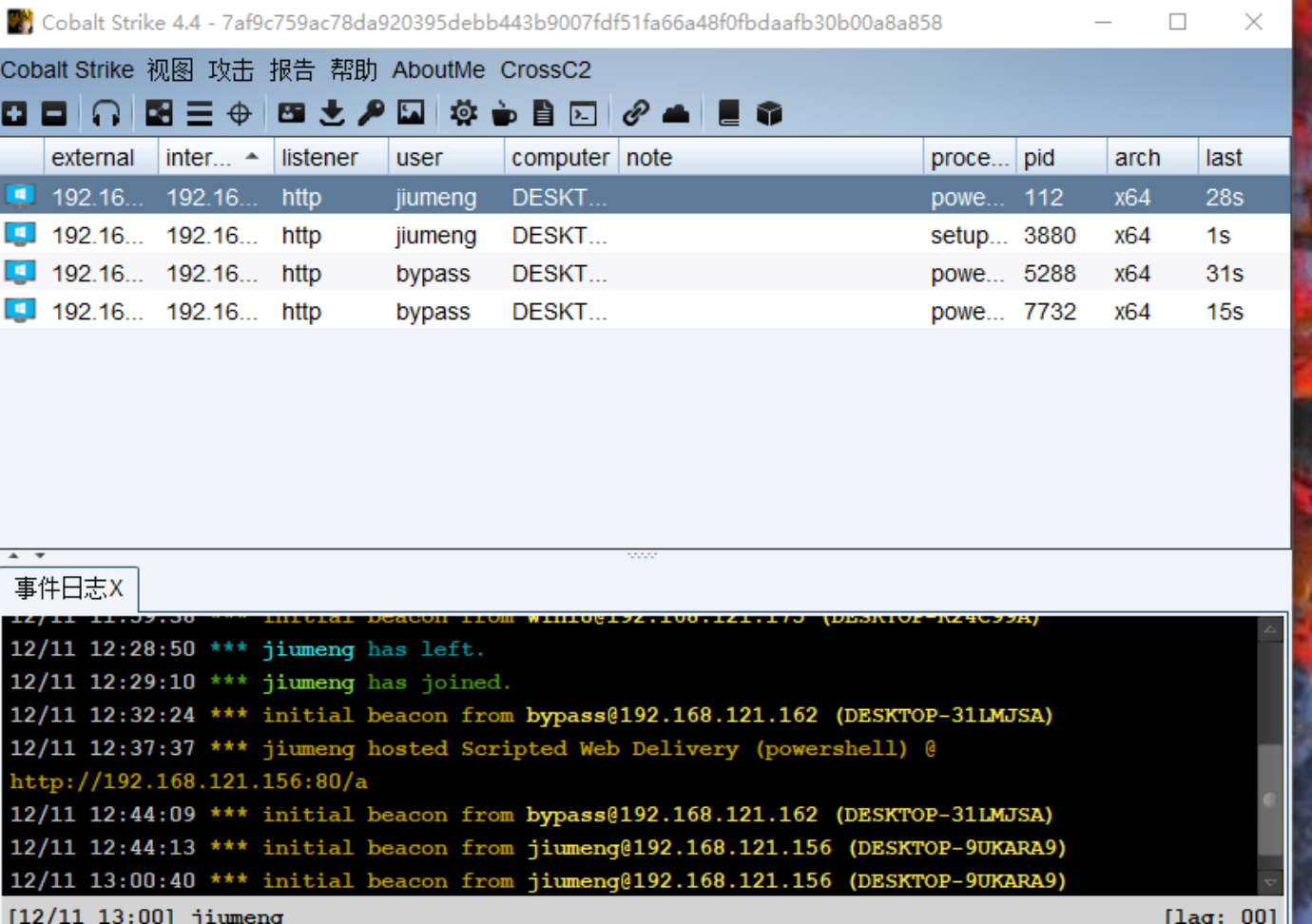Open the AboutMe menu
This screenshot has height=924, width=1312.
point(438,69)
